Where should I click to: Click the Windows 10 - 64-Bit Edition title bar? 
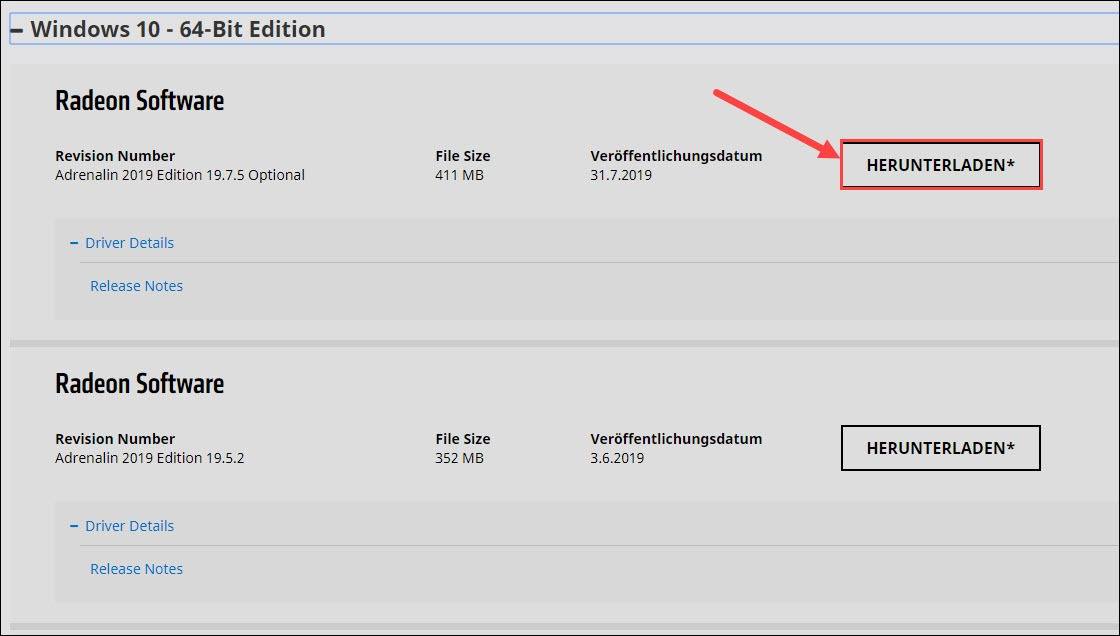click(x=179, y=28)
